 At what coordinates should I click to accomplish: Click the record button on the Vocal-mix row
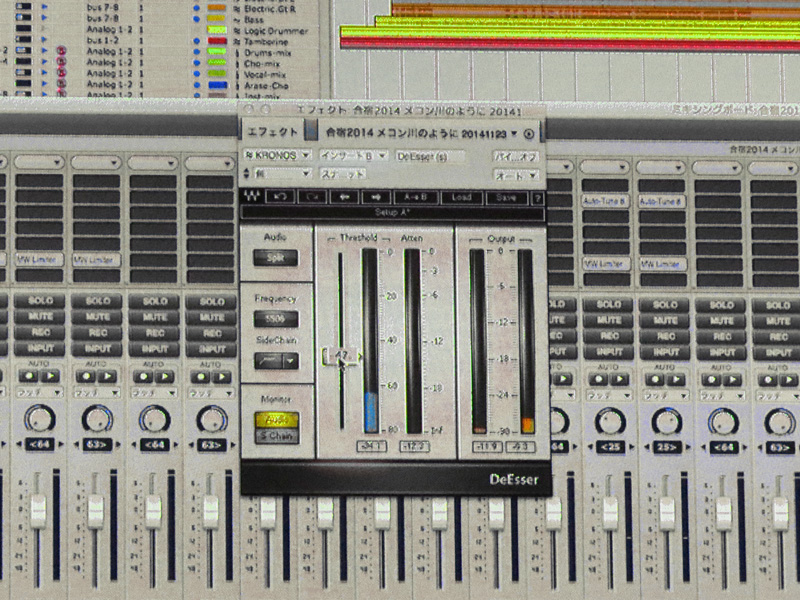pos(61,73)
